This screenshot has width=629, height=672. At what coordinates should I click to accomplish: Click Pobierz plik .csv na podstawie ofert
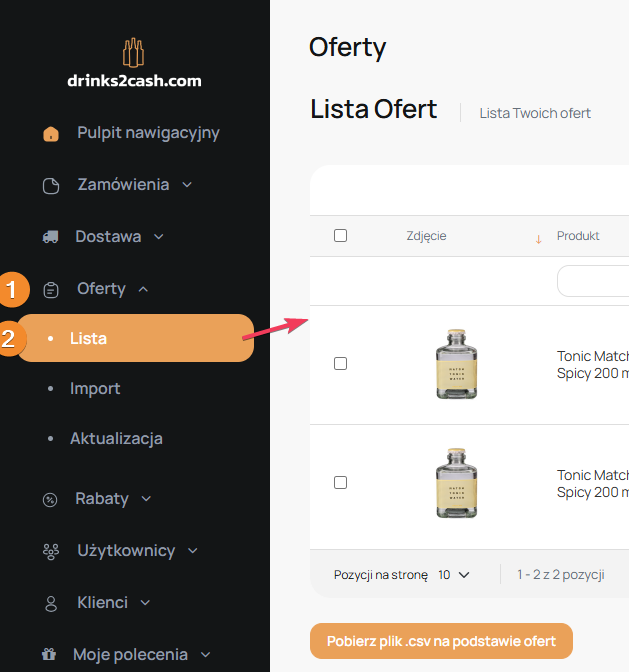[441, 641]
